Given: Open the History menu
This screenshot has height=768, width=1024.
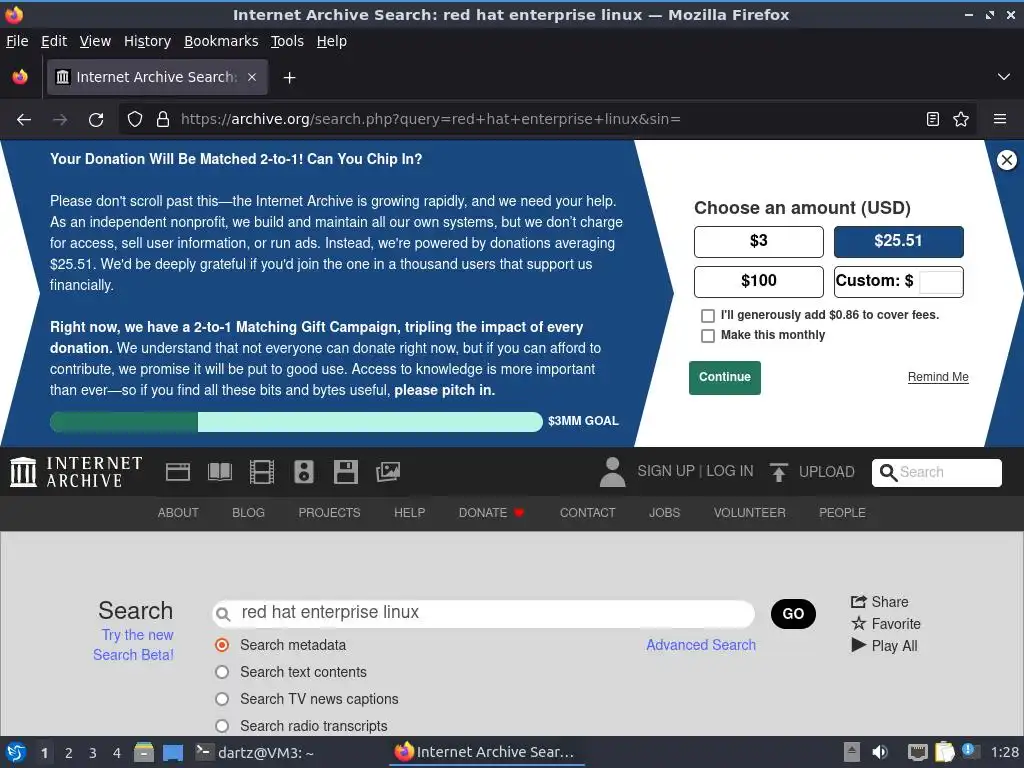Looking at the screenshot, I should tap(148, 41).
